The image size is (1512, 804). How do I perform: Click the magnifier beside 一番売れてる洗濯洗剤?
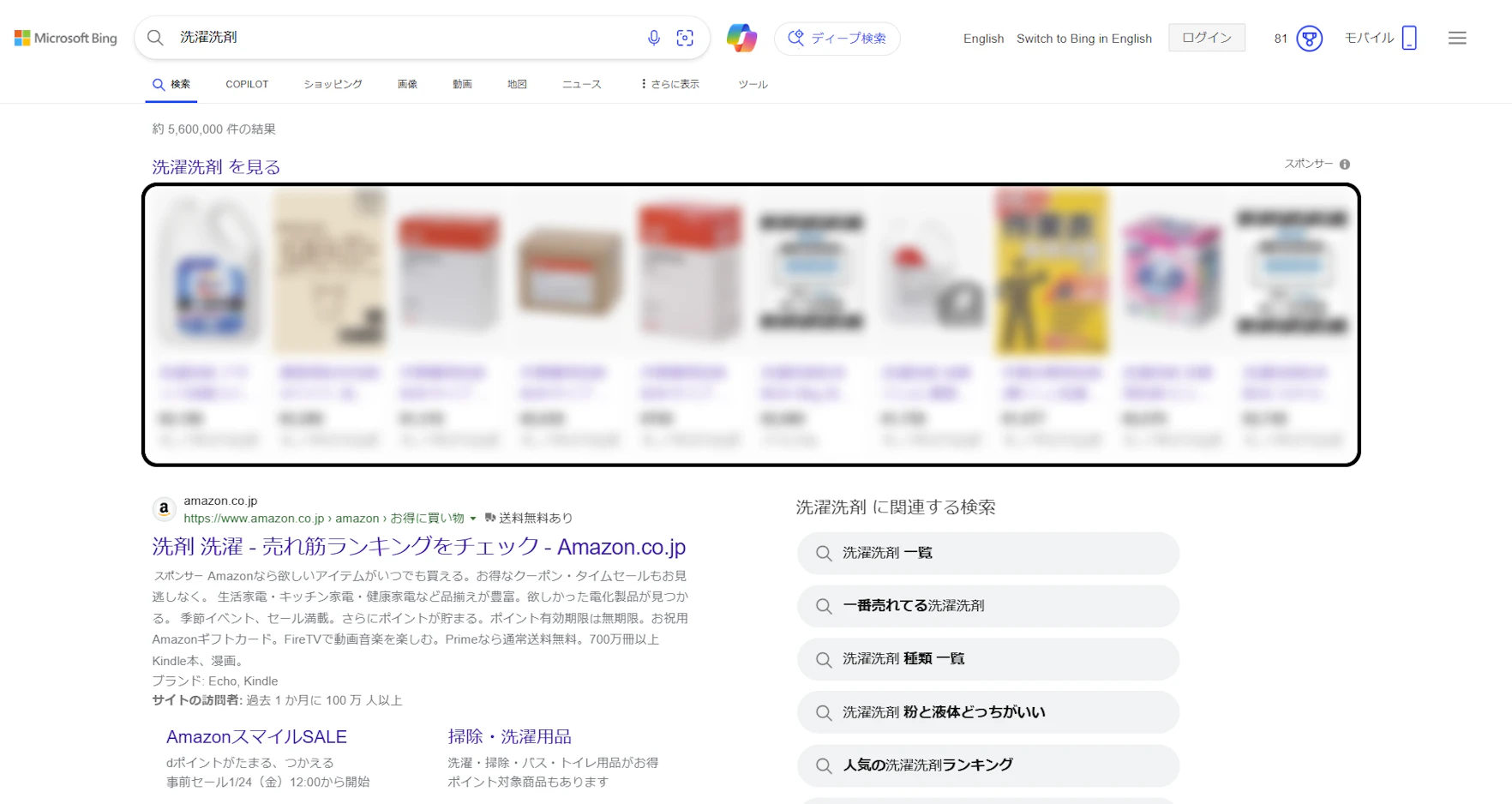point(824,607)
